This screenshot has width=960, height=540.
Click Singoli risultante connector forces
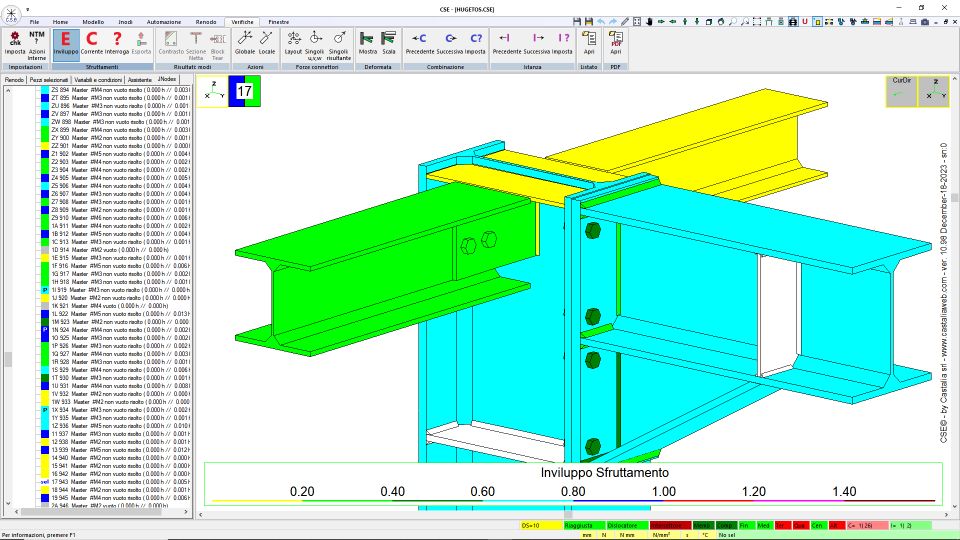(x=339, y=45)
